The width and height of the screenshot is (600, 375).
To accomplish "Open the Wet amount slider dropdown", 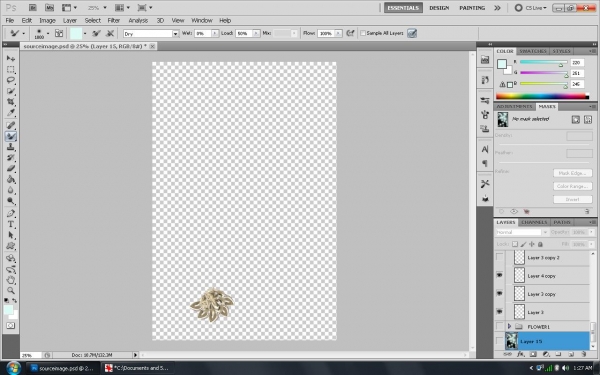I will (215, 33).
